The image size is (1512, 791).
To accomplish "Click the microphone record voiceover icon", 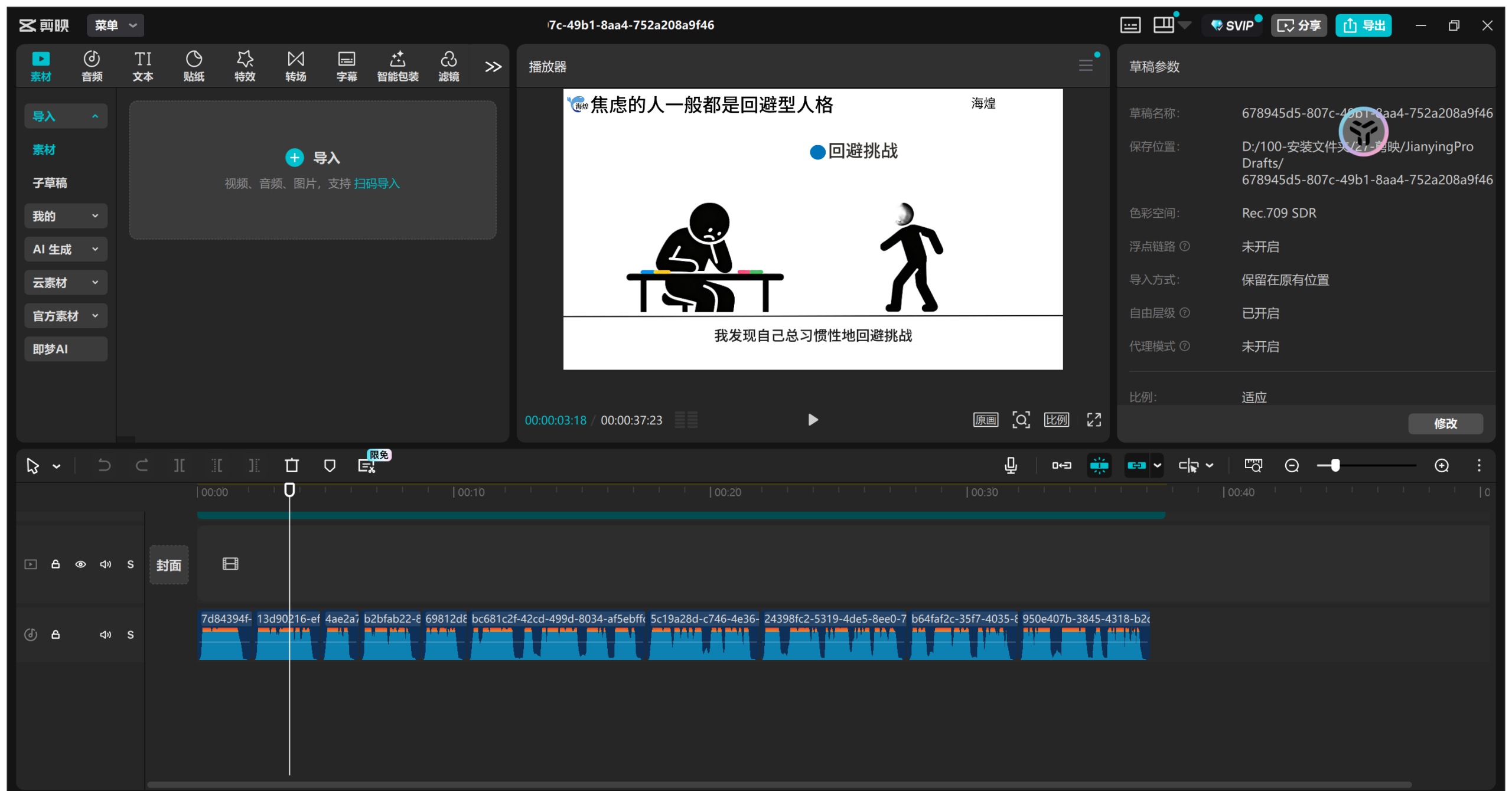I will (x=1011, y=466).
